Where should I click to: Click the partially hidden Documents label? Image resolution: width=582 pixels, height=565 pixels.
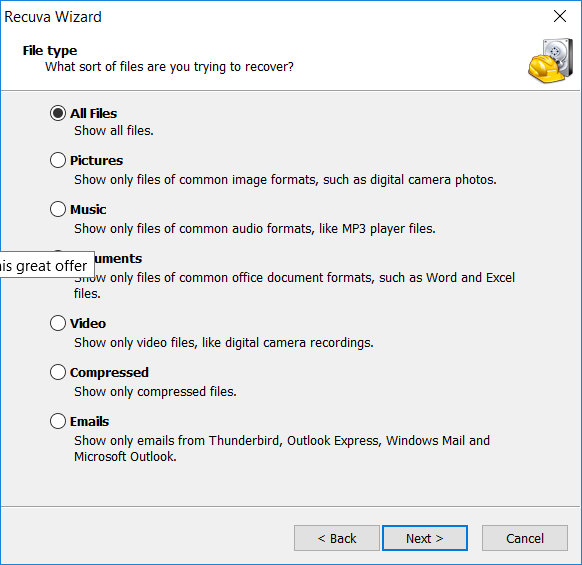(x=118, y=258)
